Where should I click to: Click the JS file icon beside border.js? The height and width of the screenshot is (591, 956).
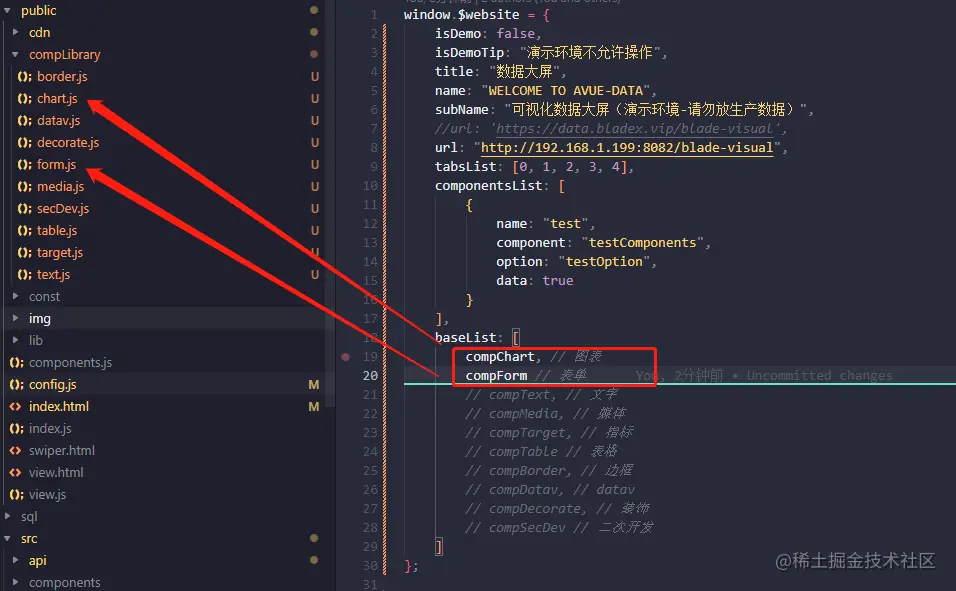click(x=24, y=76)
